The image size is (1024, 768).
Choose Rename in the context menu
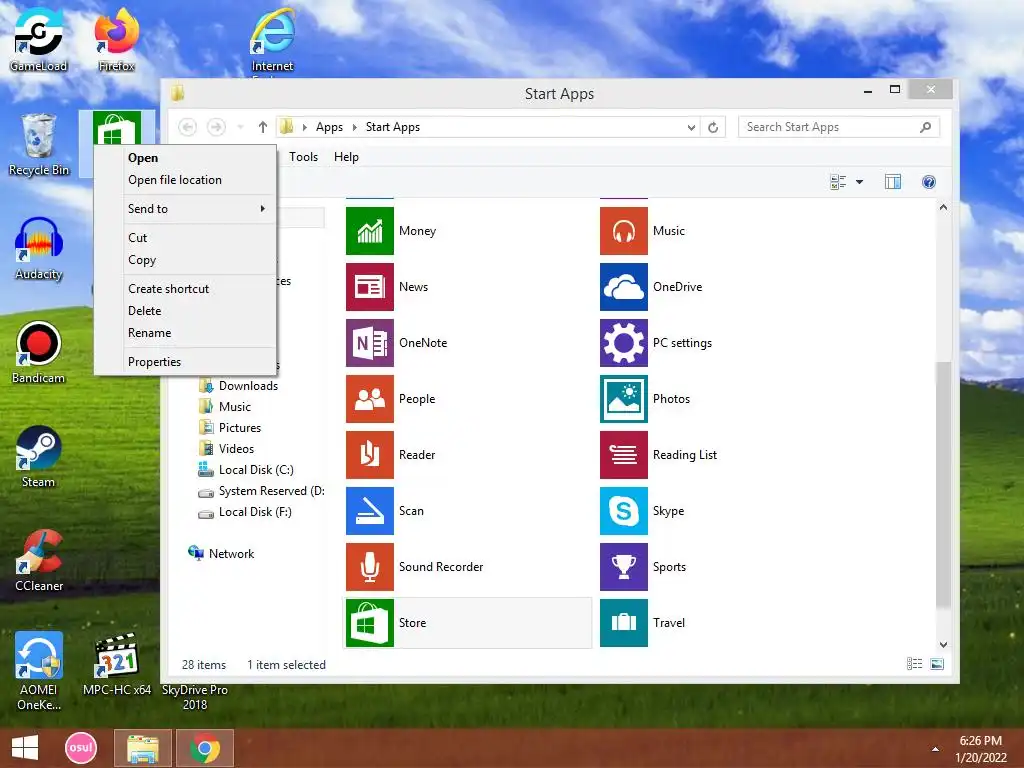(x=150, y=333)
